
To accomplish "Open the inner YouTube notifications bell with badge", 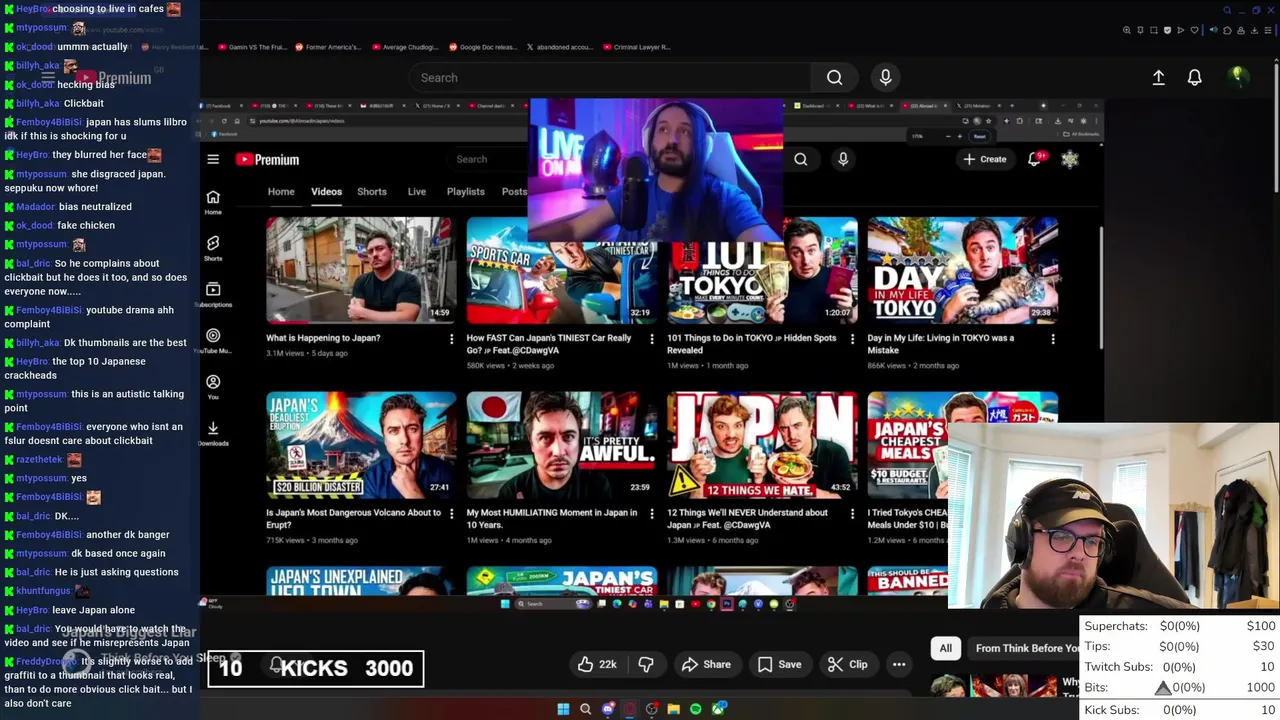I will click(1035, 158).
